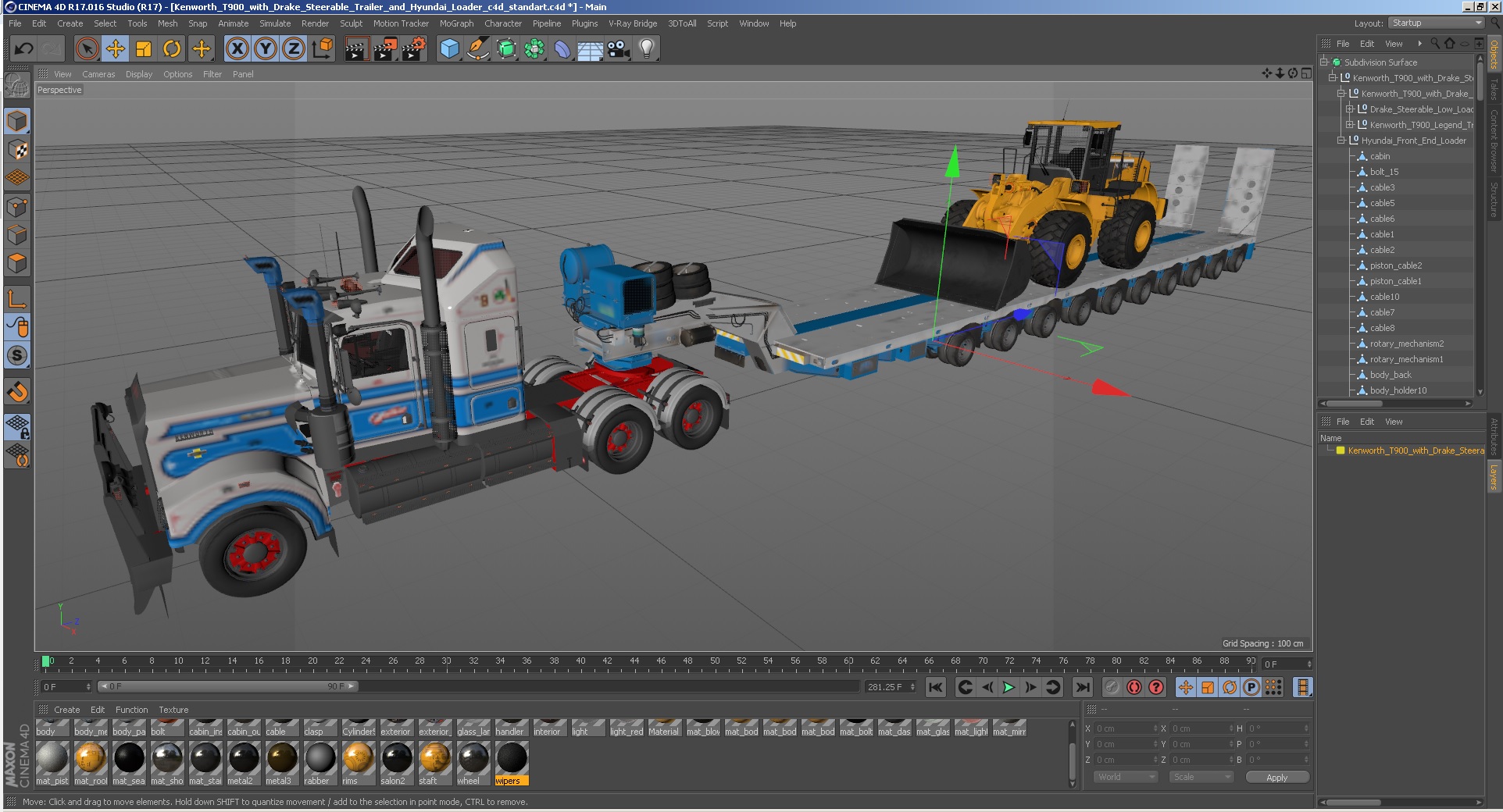
Task: Add a light object
Action: [x=647, y=49]
